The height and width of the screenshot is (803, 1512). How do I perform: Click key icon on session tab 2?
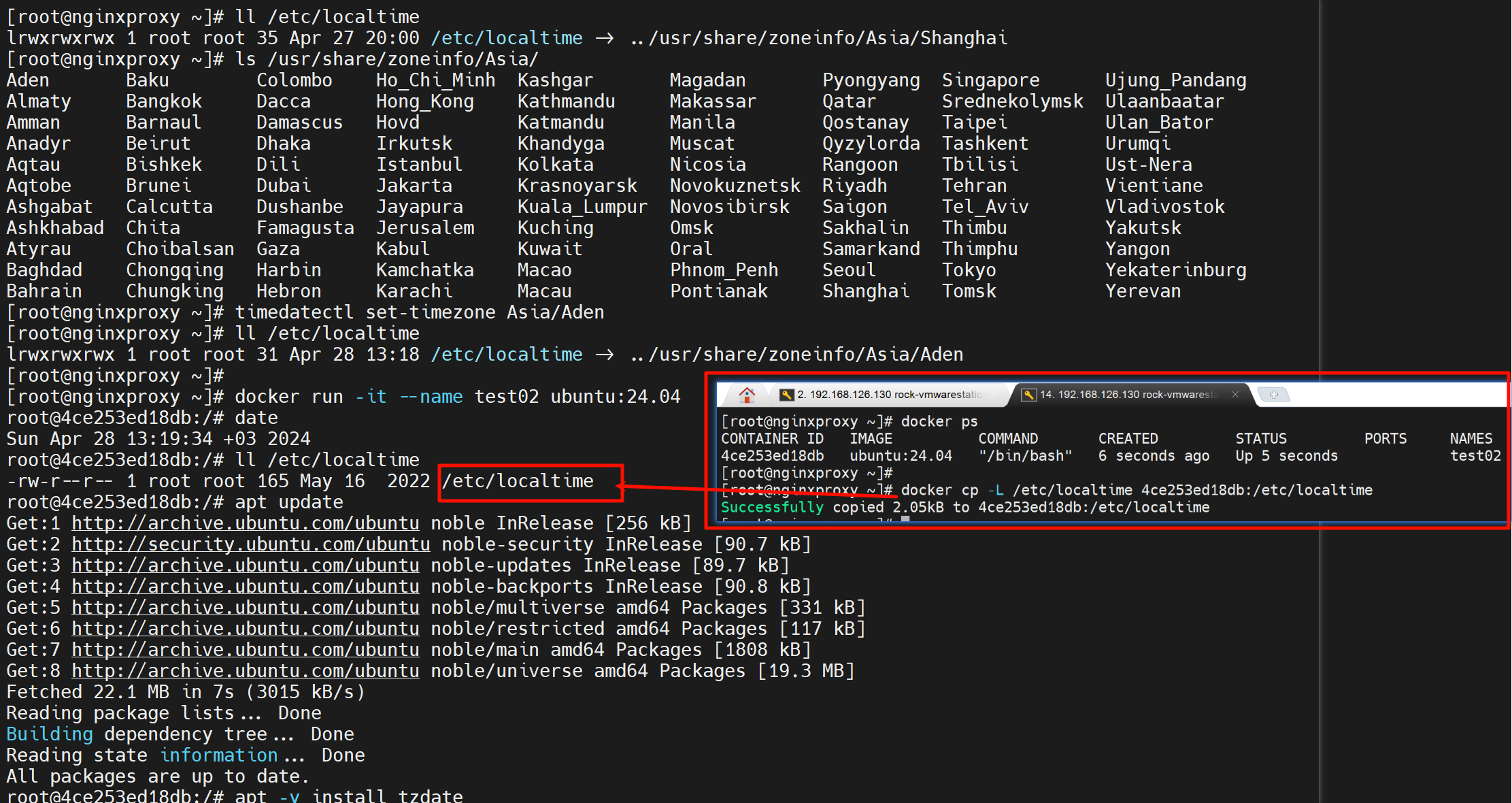pos(787,395)
